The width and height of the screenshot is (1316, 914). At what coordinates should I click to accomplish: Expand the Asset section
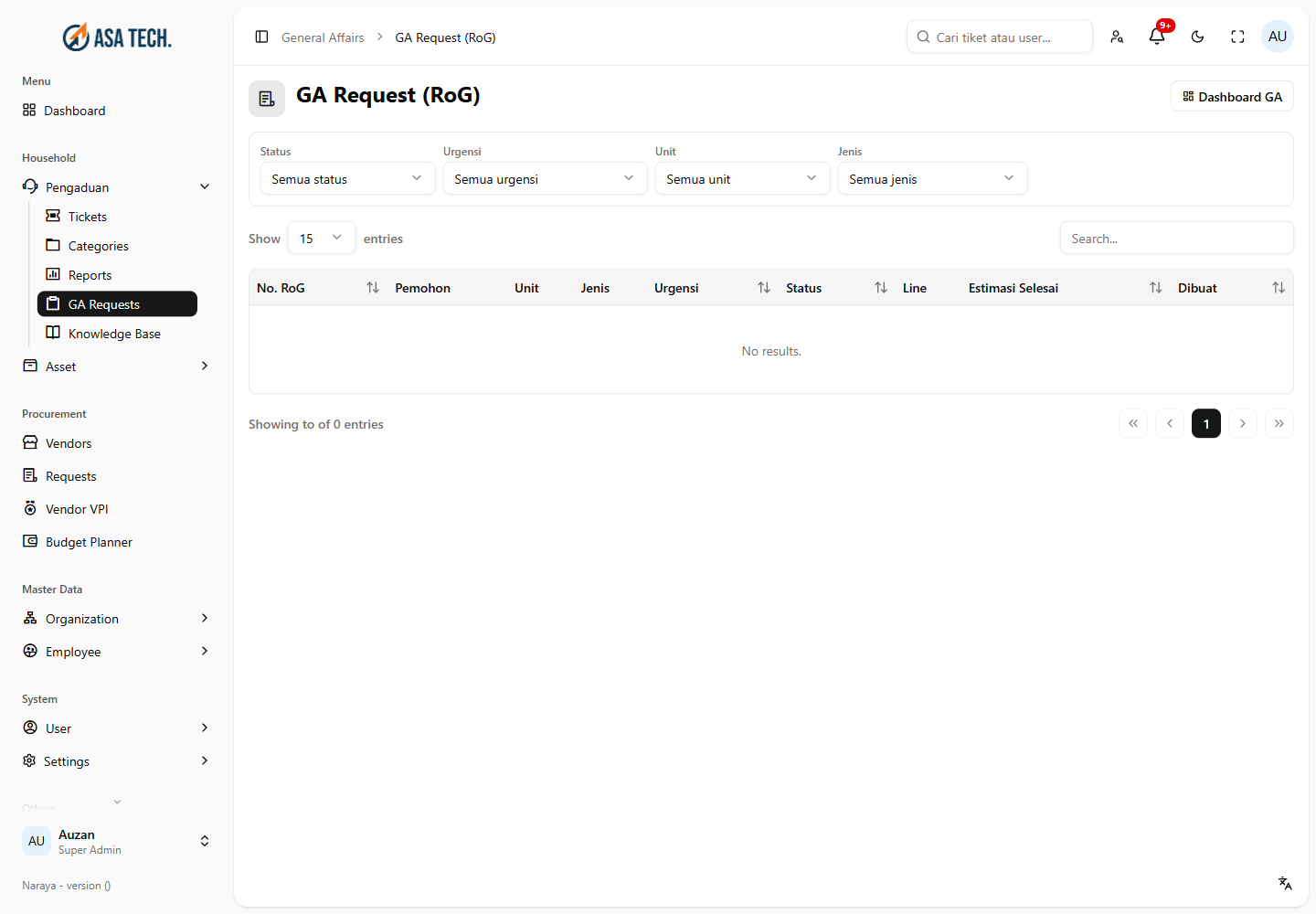click(x=117, y=367)
